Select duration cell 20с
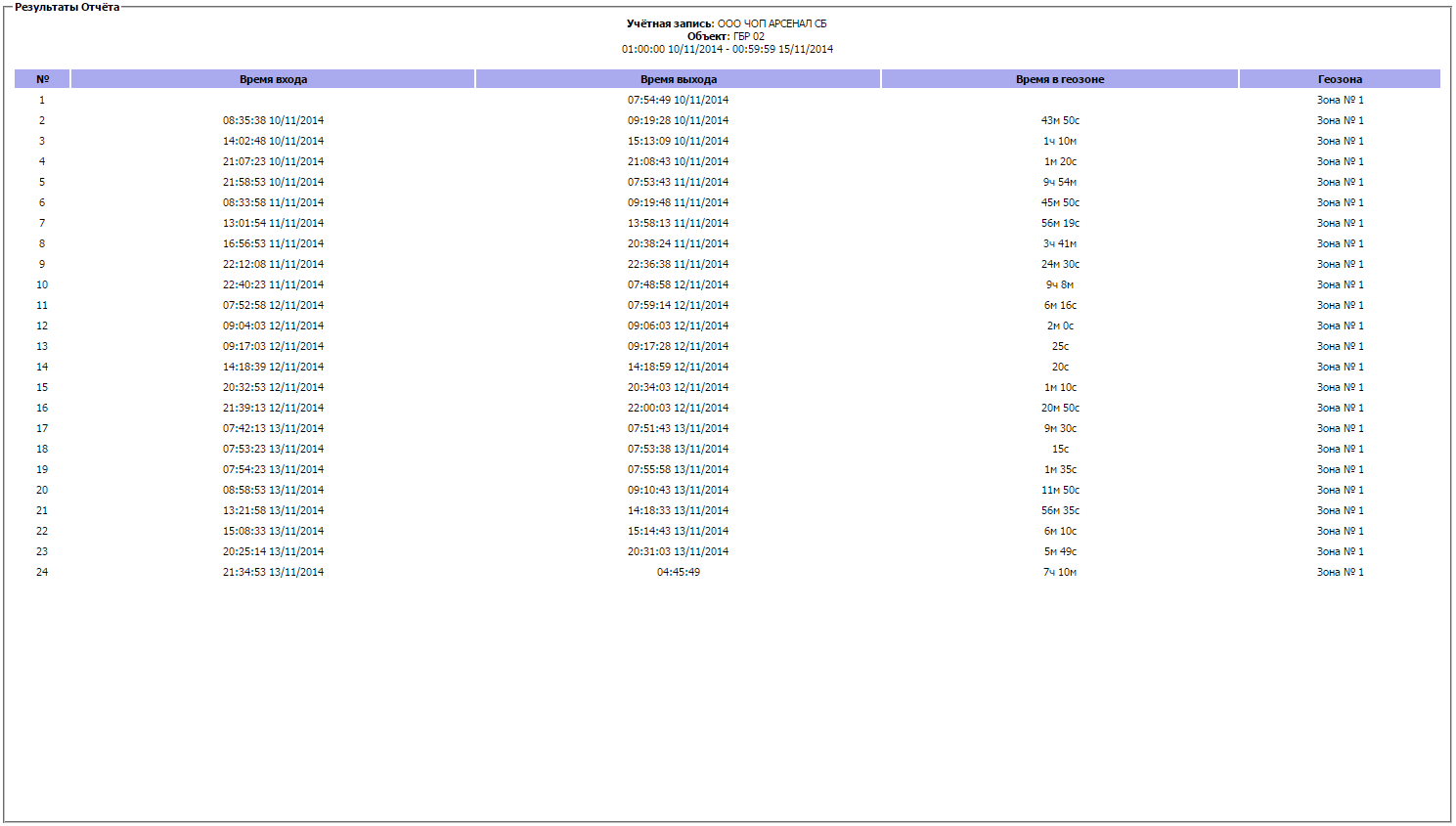The image size is (1456, 826). click(1060, 367)
